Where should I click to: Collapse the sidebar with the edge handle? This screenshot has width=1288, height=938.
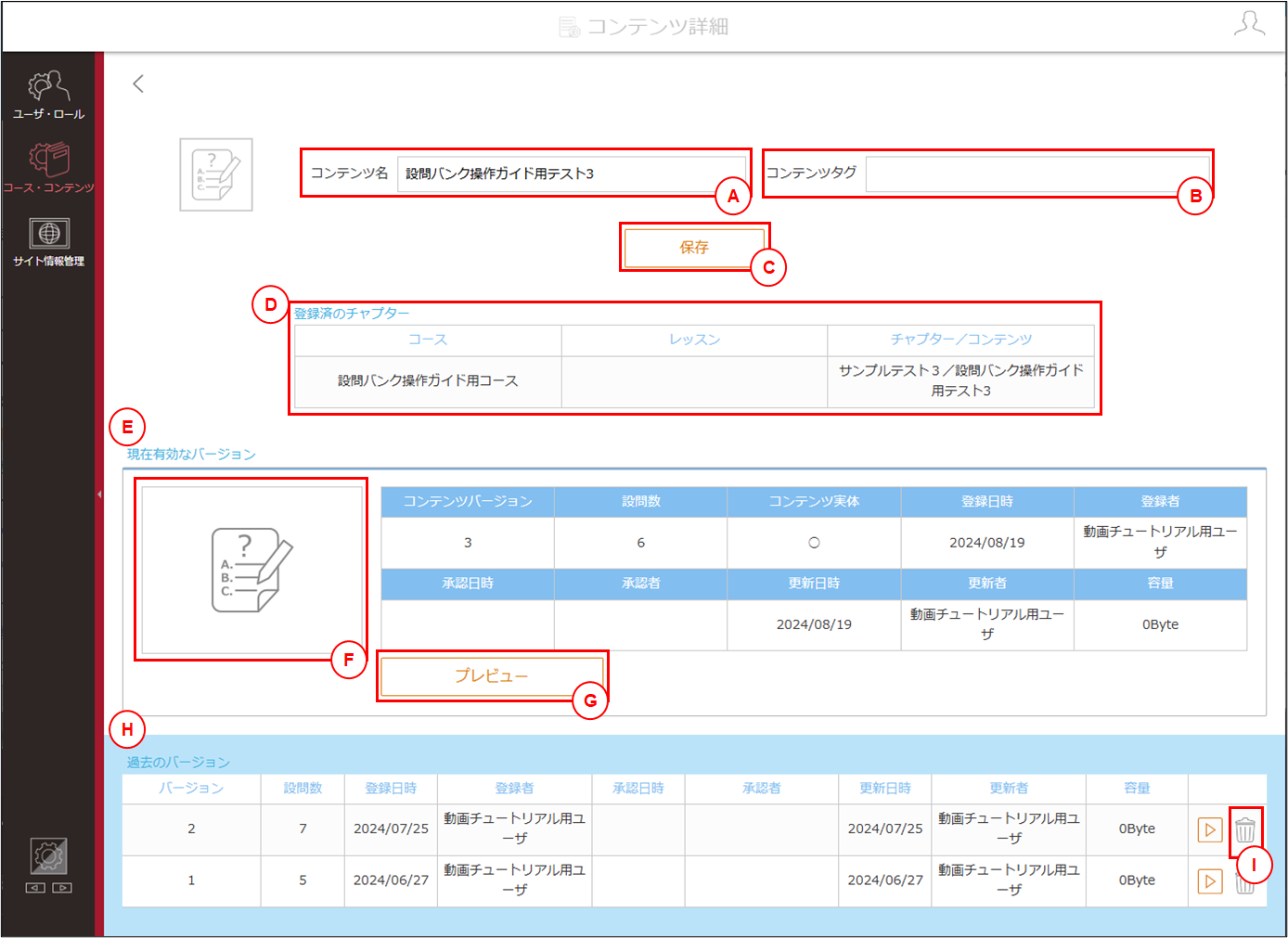coord(99,495)
